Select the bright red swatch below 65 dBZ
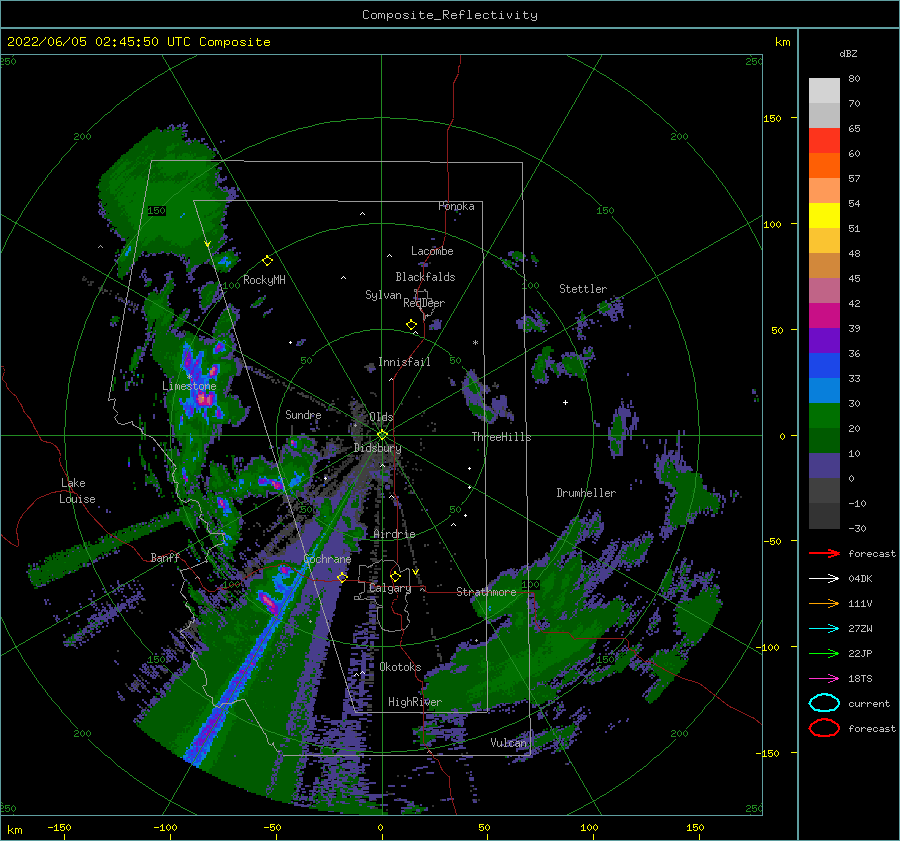The width and height of the screenshot is (900, 841). click(x=824, y=141)
